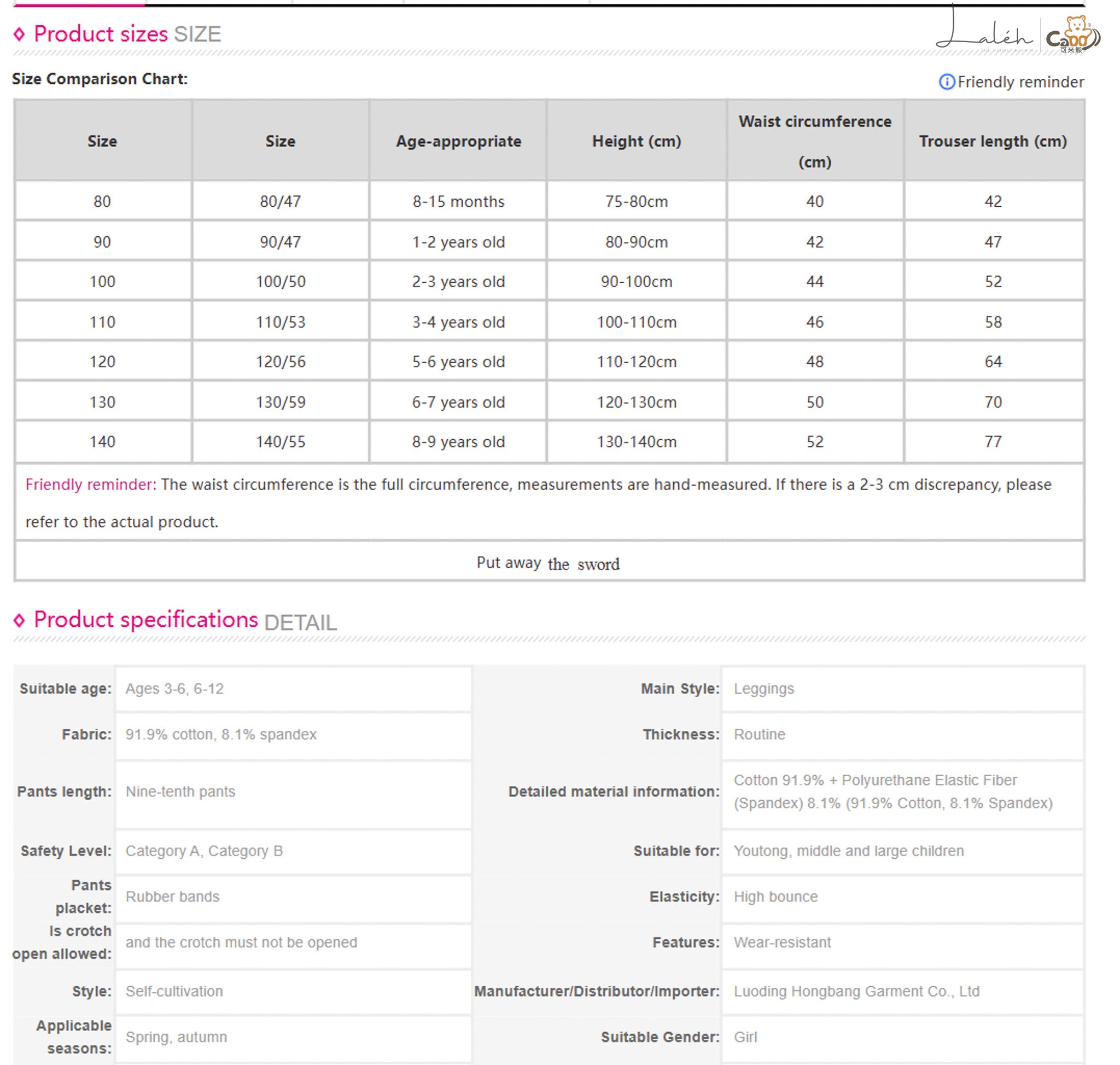Click the 'Category A, Category B' safety value
1120x1065 pixels.
(x=204, y=851)
